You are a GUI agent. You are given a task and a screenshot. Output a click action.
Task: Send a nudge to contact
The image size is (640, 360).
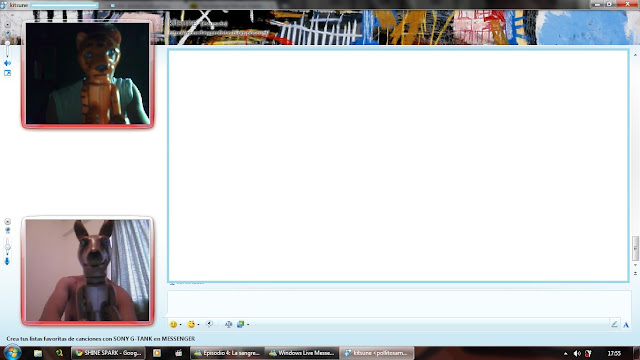coord(209,324)
